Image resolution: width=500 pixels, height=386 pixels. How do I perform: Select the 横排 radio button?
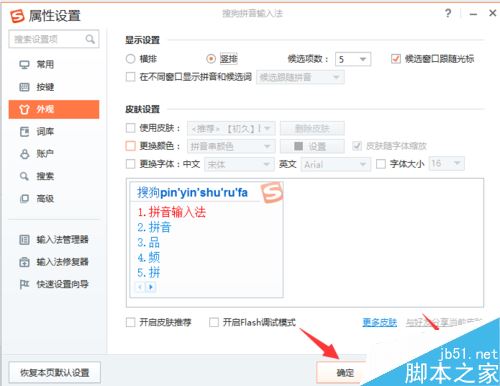(x=131, y=59)
